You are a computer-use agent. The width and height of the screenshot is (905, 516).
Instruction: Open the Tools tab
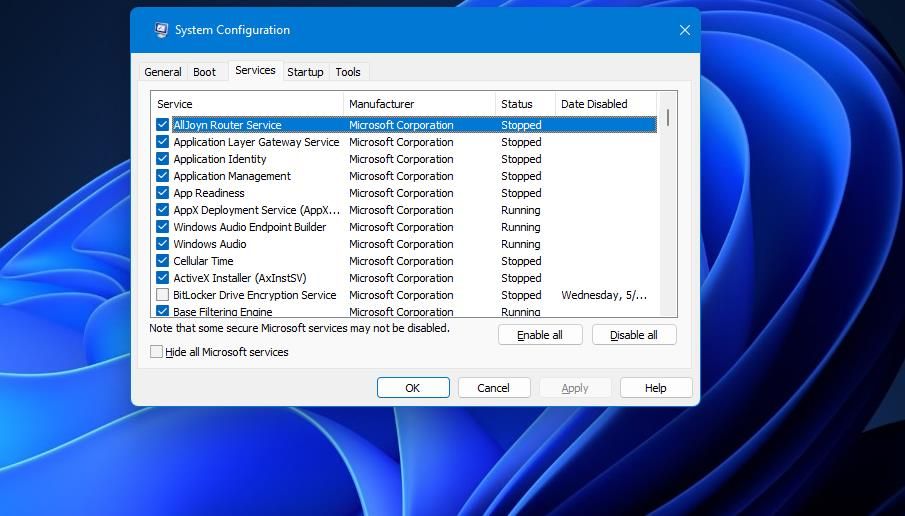coord(348,72)
